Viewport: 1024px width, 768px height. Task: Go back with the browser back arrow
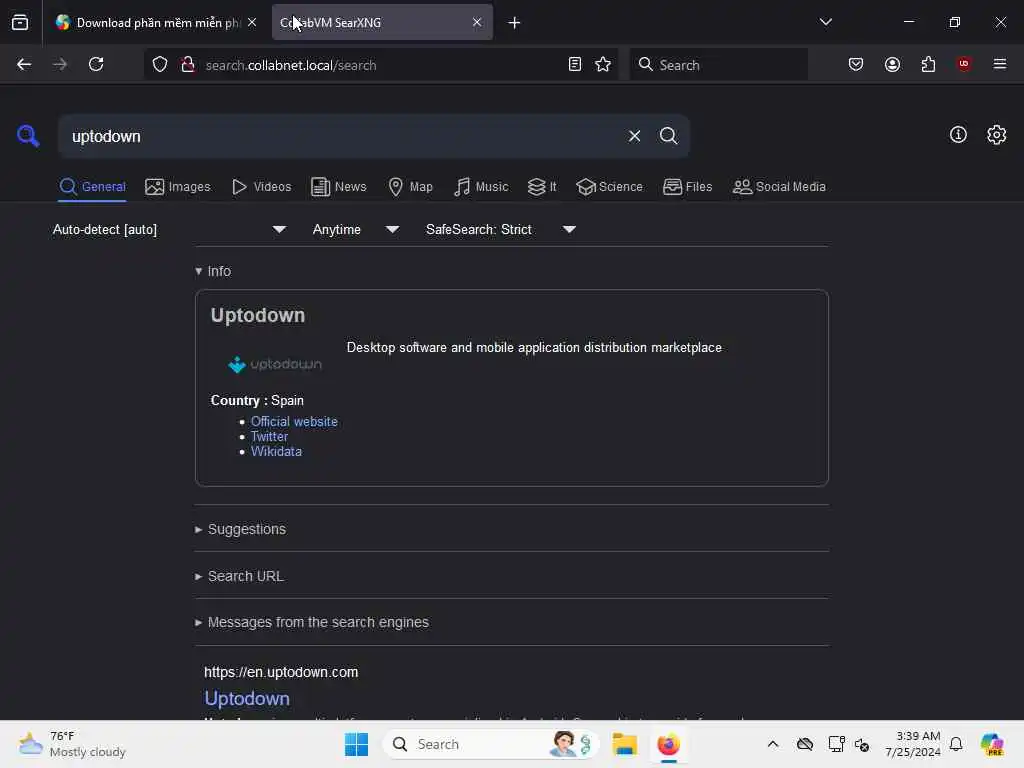pos(24,64)
